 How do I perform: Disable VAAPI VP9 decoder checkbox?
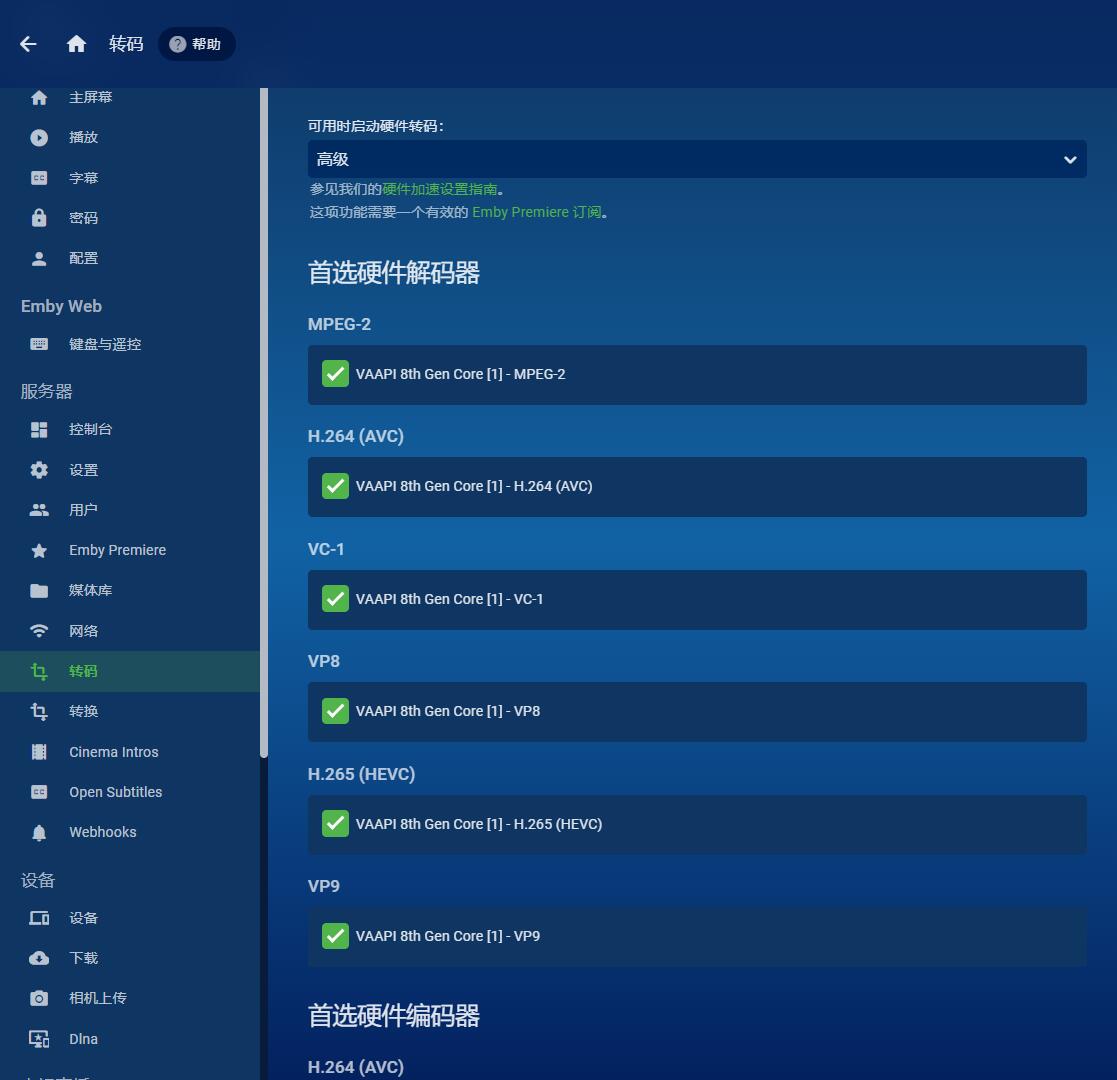coord(335,936)
